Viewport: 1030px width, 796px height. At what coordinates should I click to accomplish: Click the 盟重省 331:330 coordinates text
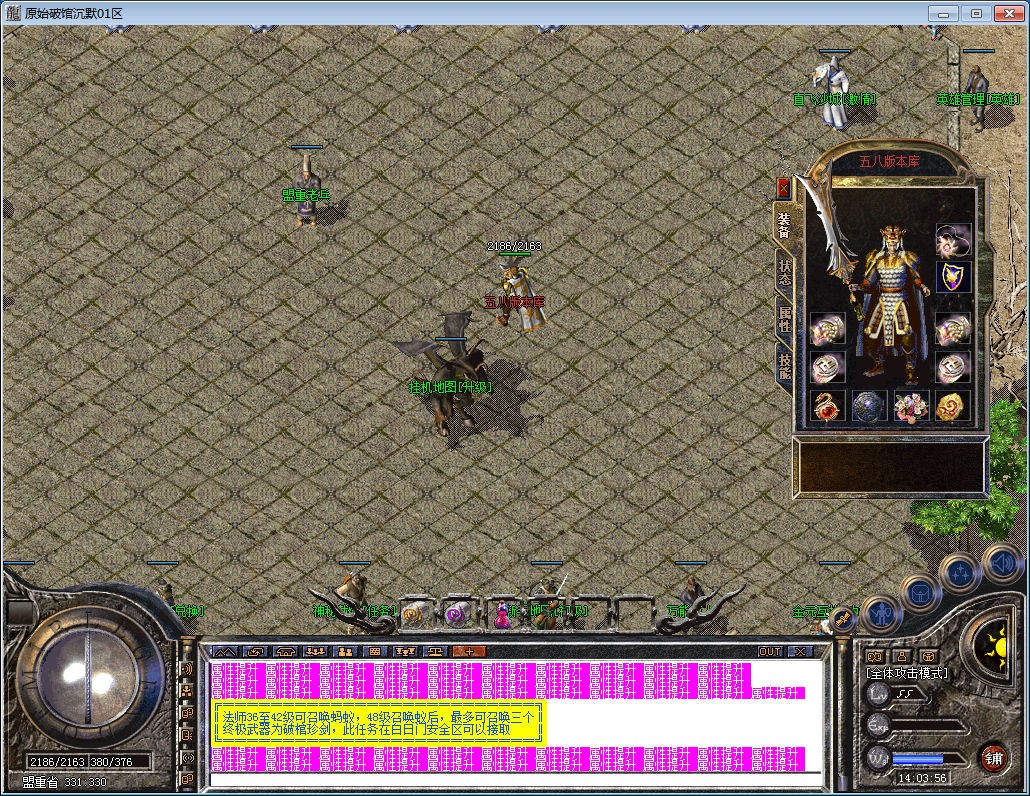[64, 782]
